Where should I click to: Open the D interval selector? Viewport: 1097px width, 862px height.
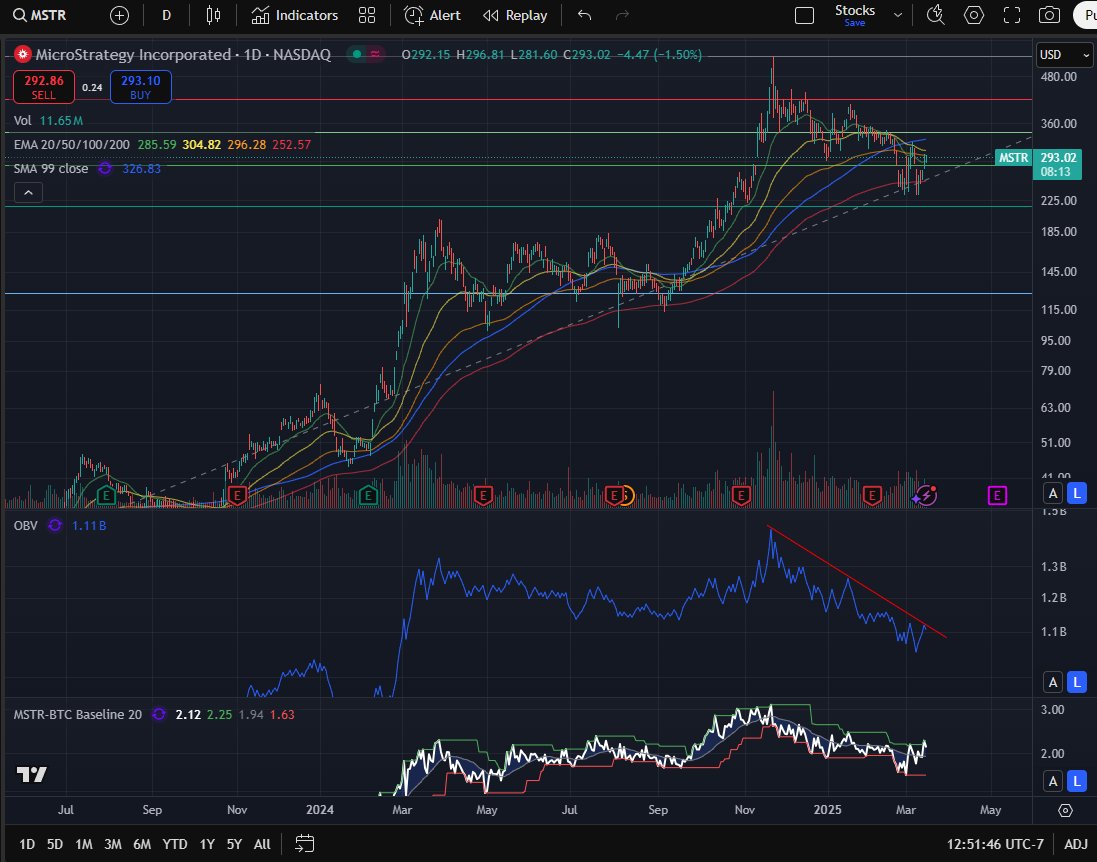click(x=167, y=15)
